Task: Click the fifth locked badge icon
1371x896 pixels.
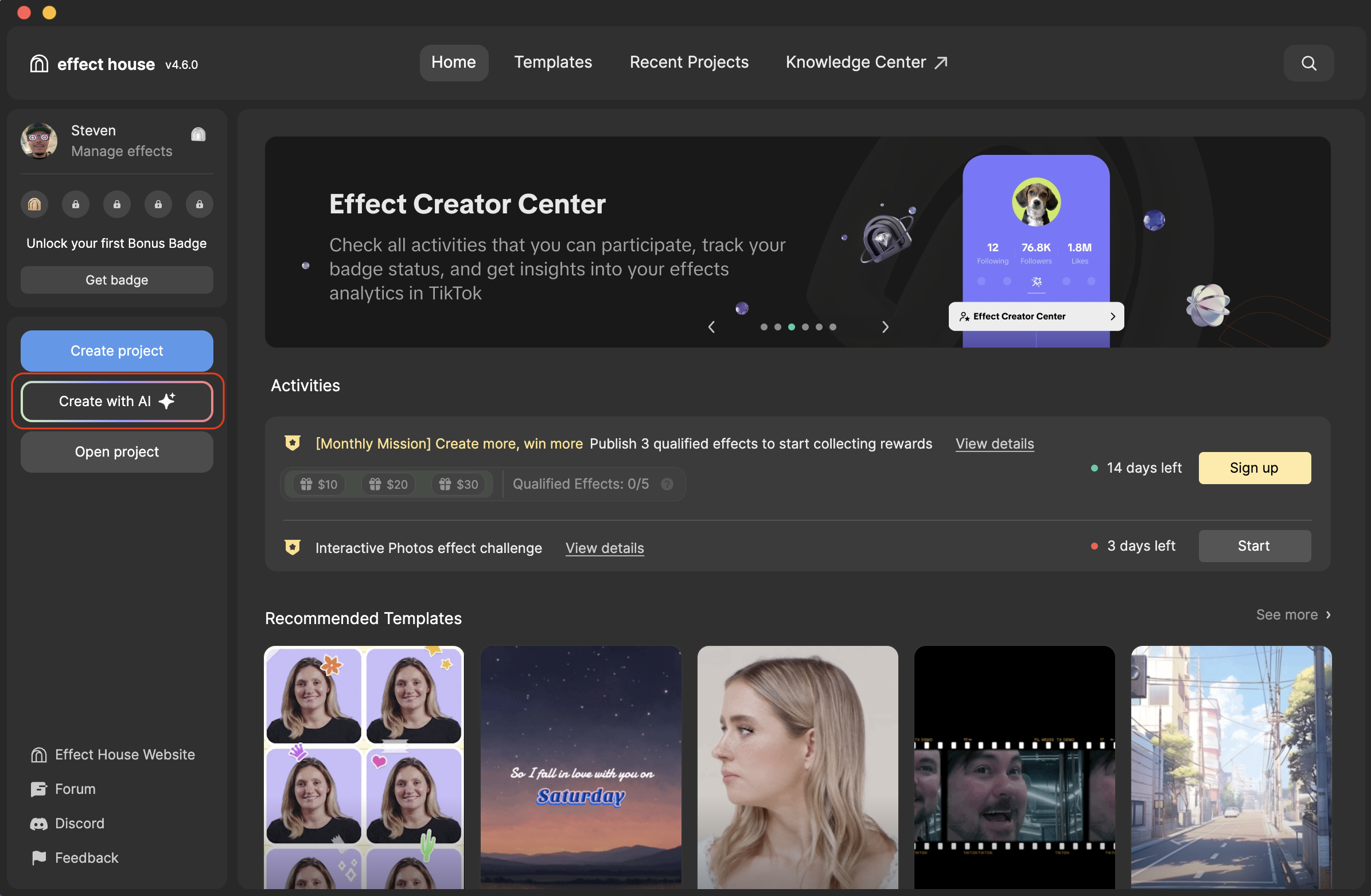Action: (199, 204)
